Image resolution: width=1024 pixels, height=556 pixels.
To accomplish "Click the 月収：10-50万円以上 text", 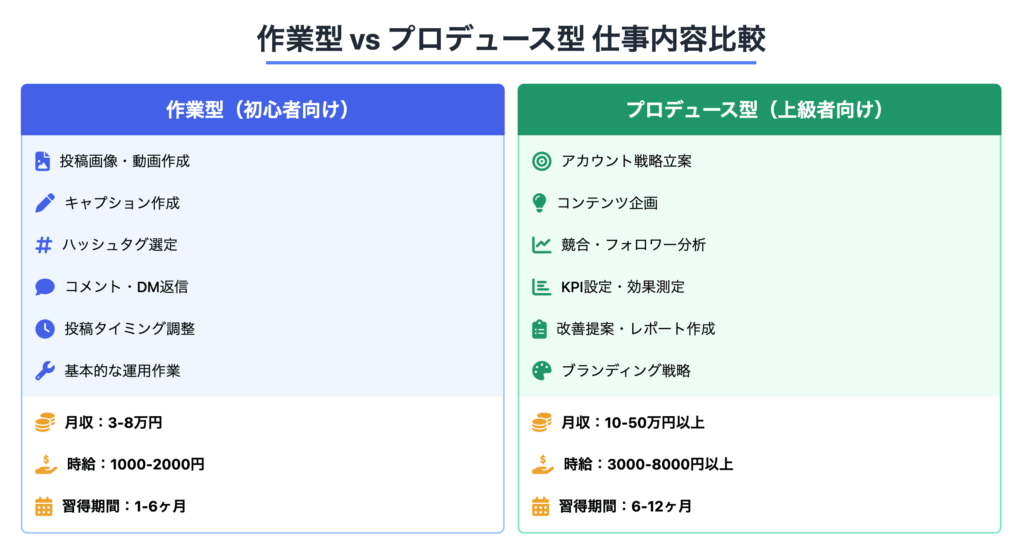I will 632,423.
